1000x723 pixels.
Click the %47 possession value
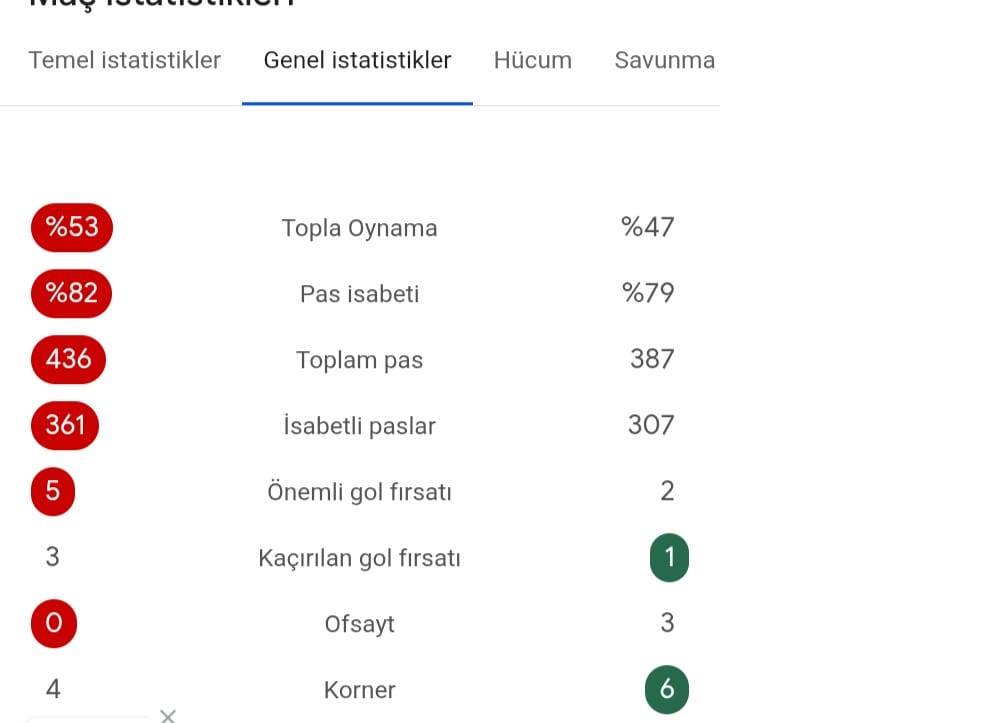pos(648,227)
